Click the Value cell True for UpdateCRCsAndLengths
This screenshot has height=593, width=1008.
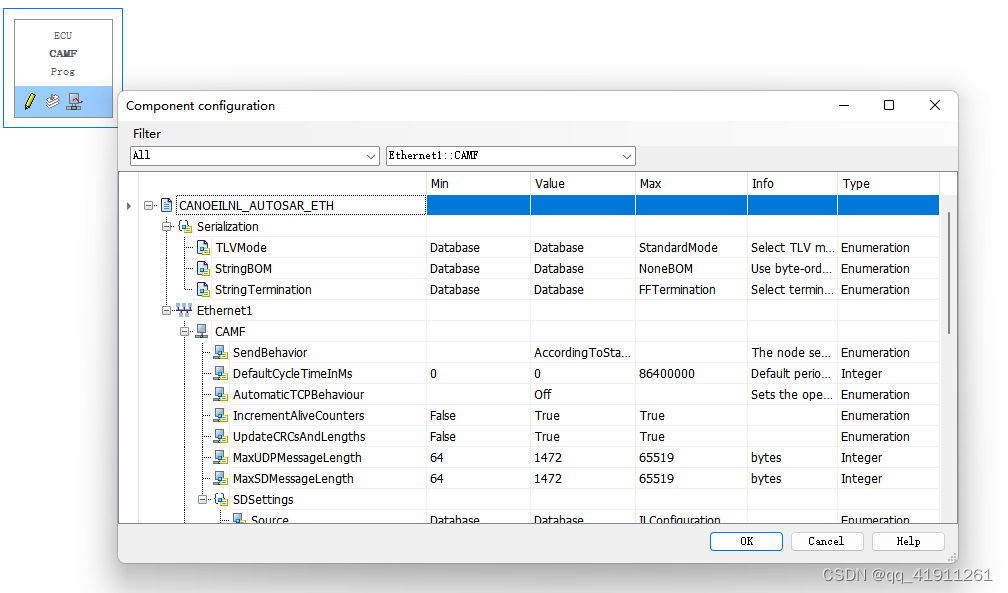point(582,437)
